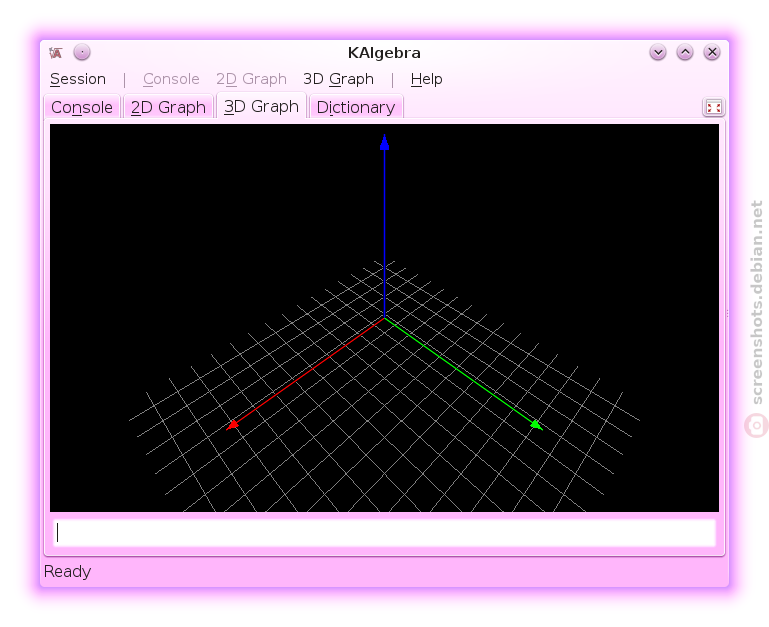
Task: Click the round sticky button in title bar
Action: point(82,52)
